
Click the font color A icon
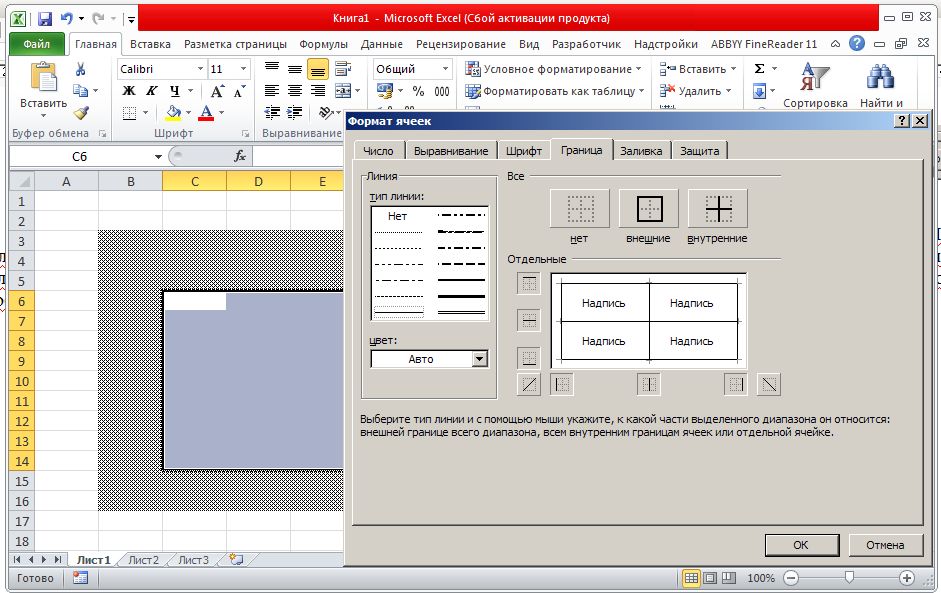(206, 112)
